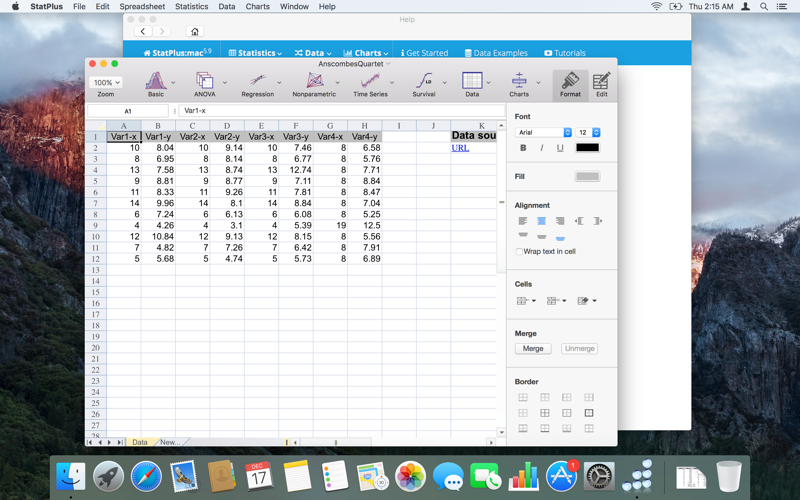Open the URL link in column K

[460, 148]
